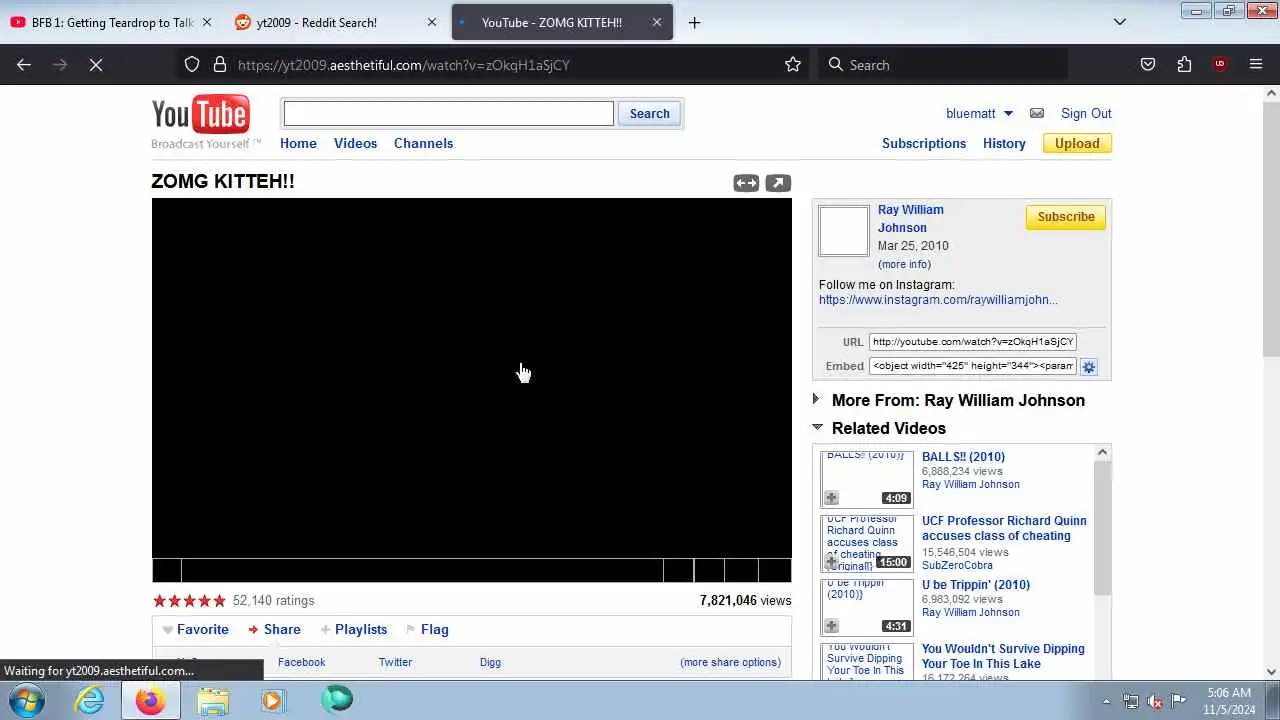Share video via Facebook link

click(301, 662)
